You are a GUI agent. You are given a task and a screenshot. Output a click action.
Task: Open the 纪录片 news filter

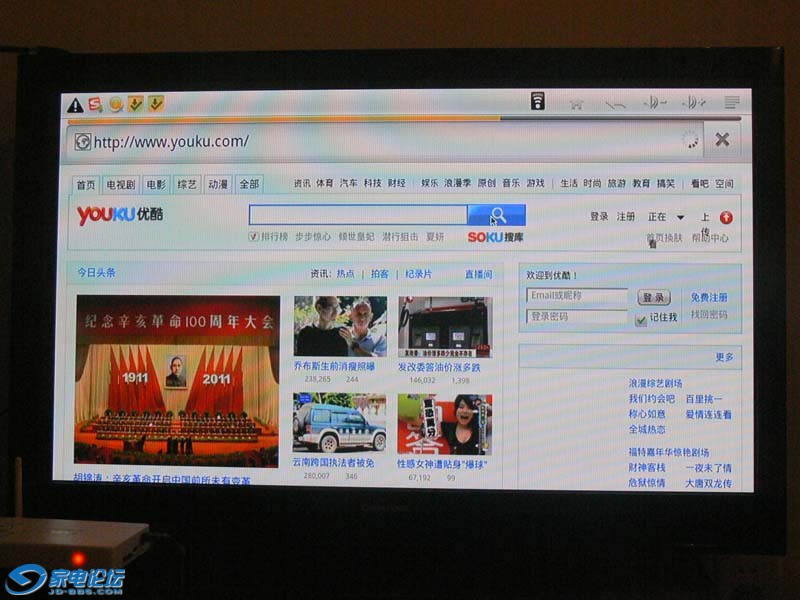pos(418,274)
